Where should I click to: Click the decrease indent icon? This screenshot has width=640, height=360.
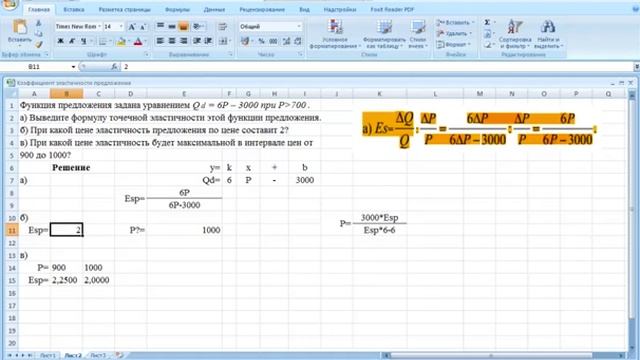pos(197,41)
